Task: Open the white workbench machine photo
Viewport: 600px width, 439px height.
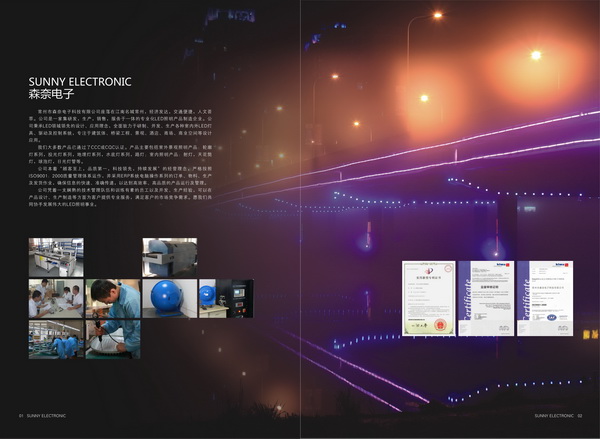Action: click(x=56, y=257)
